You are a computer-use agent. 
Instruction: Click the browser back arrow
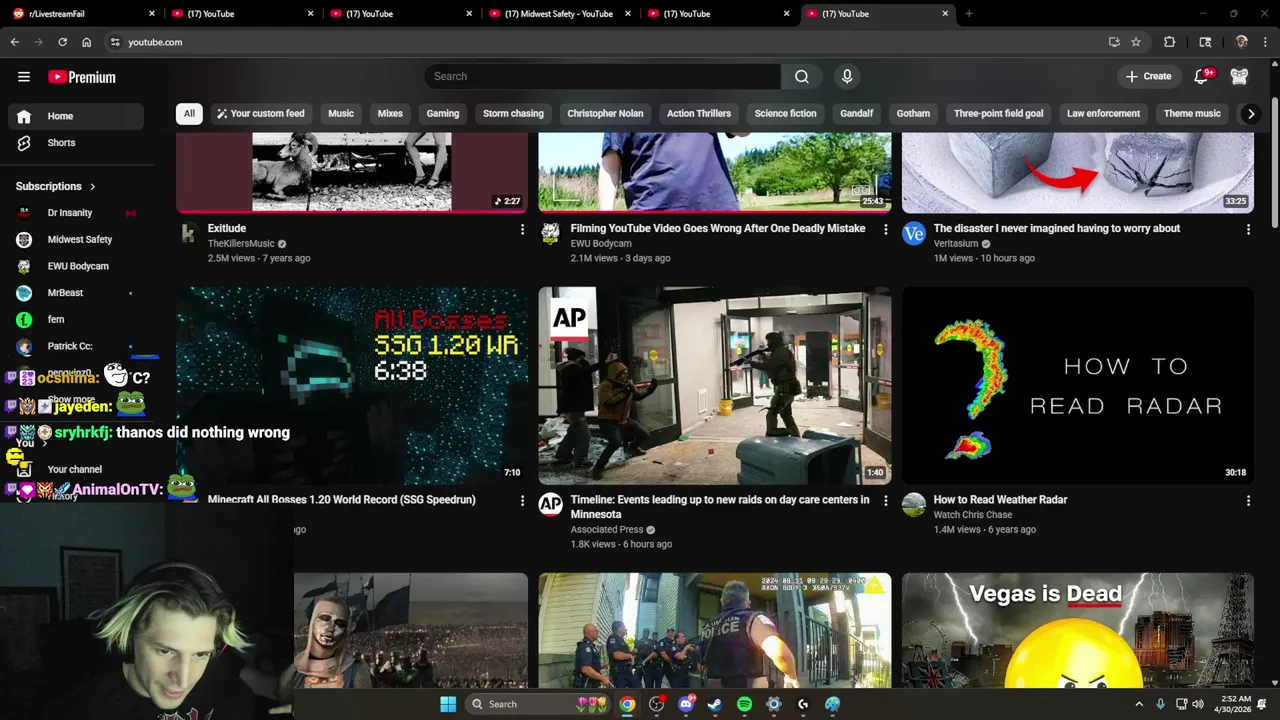click(x=14, y=42)
